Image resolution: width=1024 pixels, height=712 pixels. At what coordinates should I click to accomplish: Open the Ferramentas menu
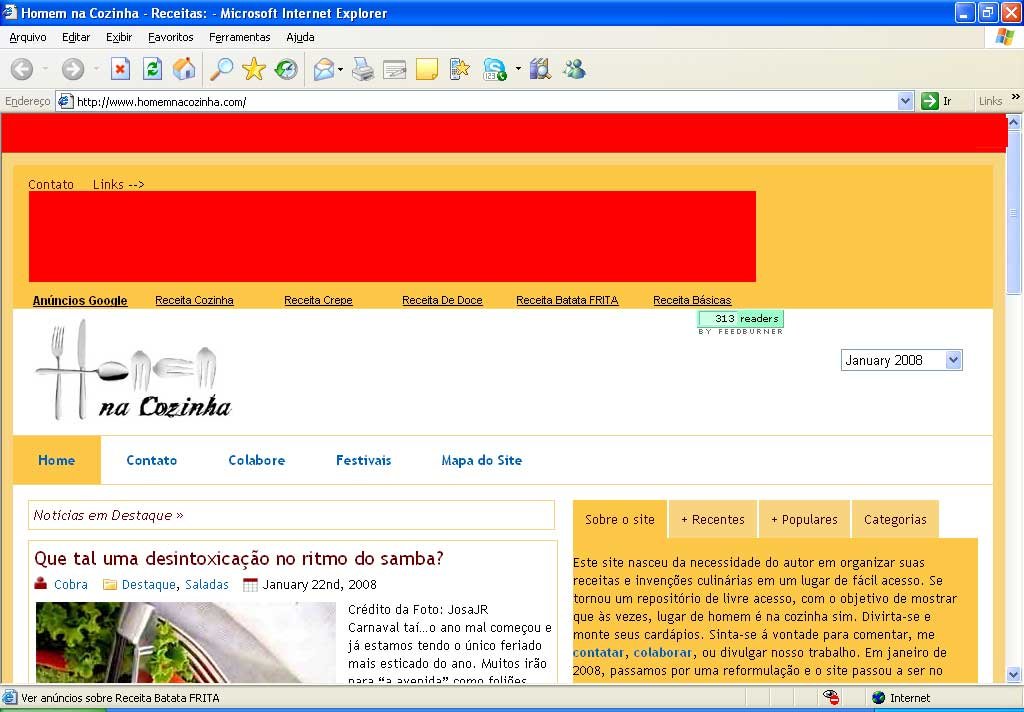[x=239, y=37]
